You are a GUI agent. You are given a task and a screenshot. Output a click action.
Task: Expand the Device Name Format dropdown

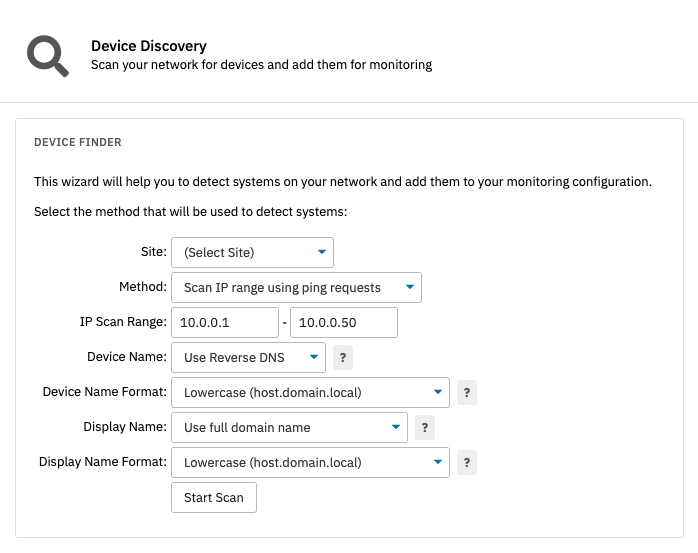coord(310,393)
